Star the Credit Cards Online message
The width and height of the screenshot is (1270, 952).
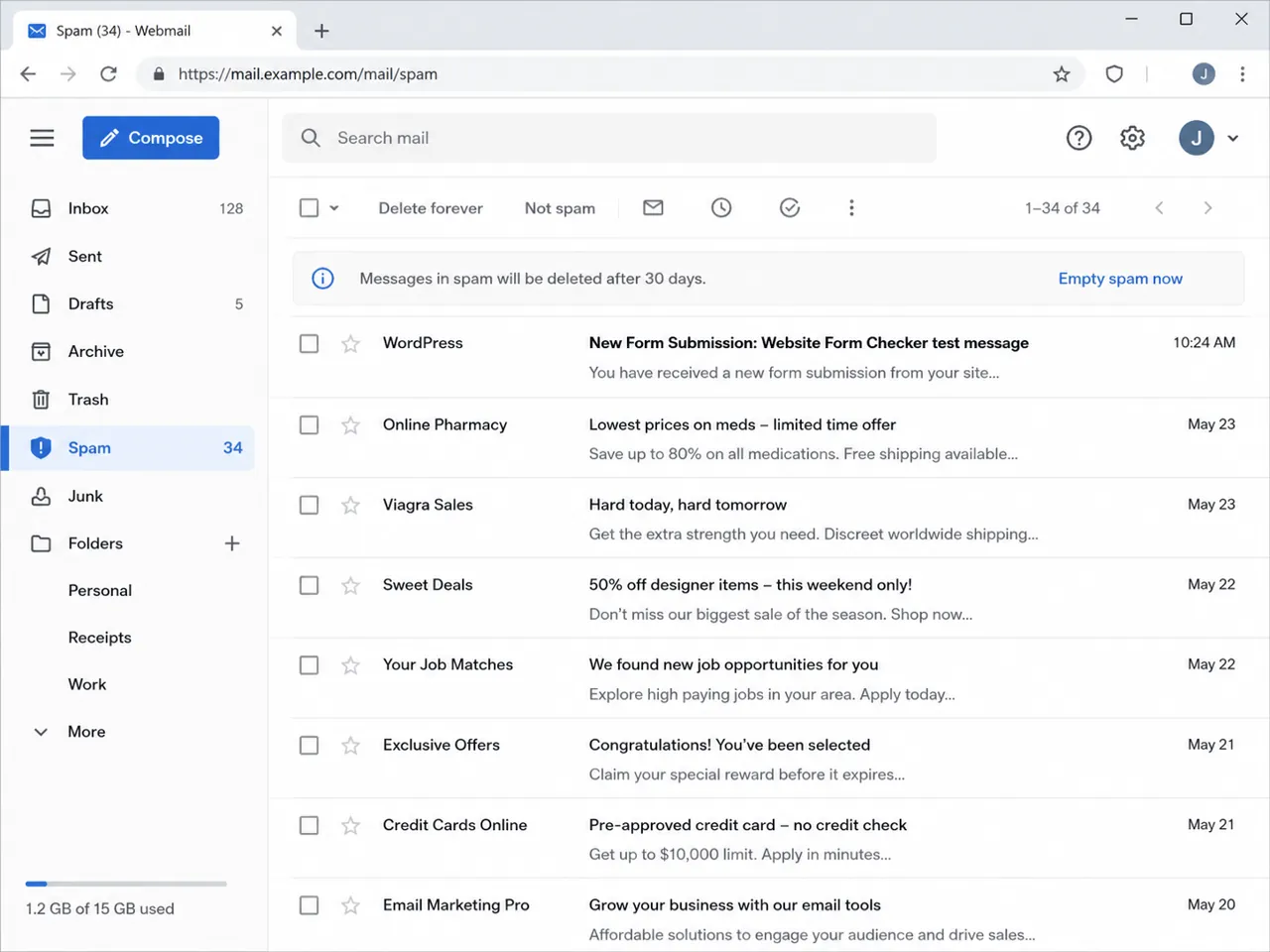coord(350,825)
